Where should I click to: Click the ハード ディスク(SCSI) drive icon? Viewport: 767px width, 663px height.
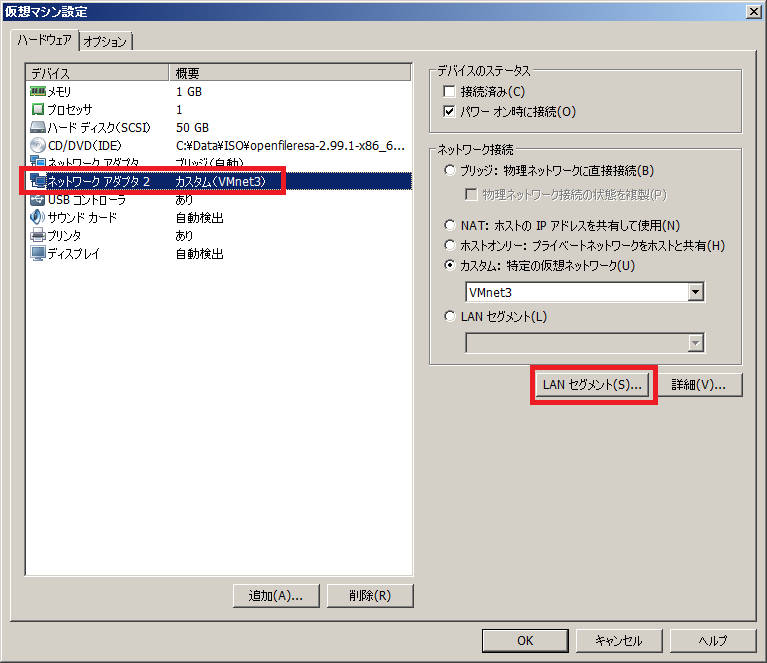[38, 128]
